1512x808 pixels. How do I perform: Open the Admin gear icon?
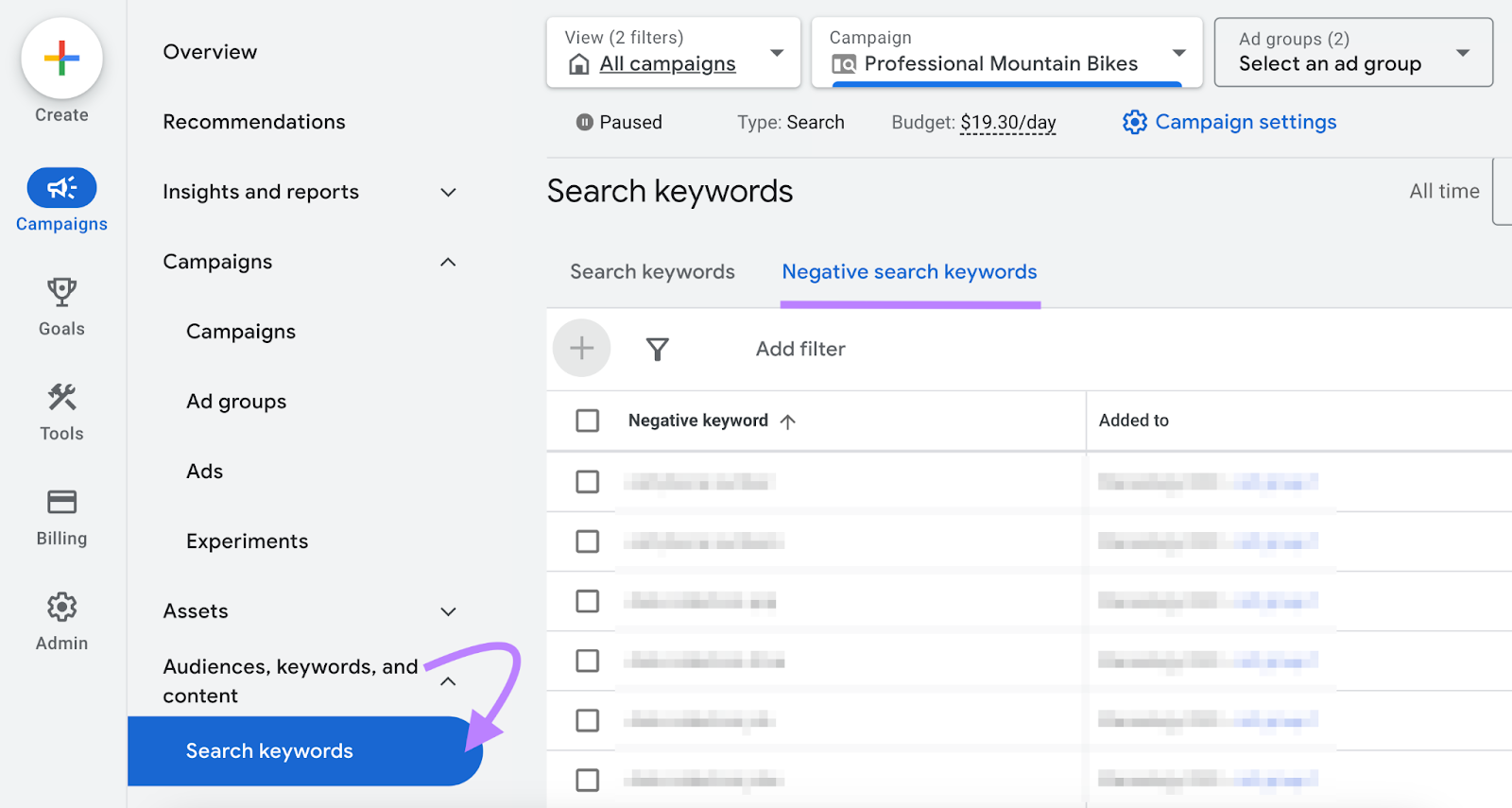point(61,607)
